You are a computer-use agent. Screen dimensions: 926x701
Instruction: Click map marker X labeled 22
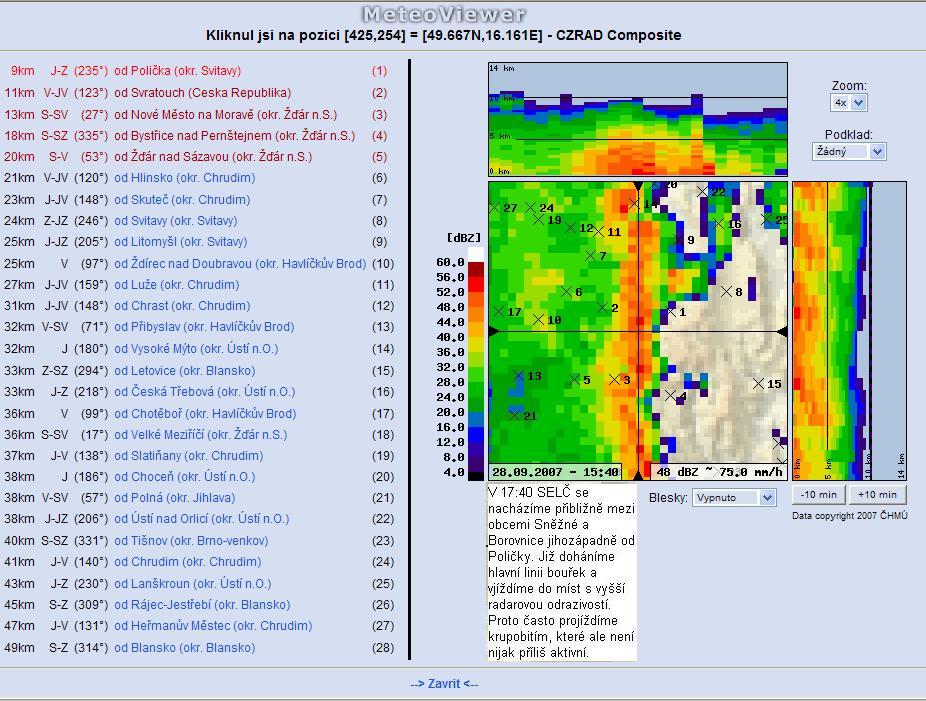[x=702, y=191]
